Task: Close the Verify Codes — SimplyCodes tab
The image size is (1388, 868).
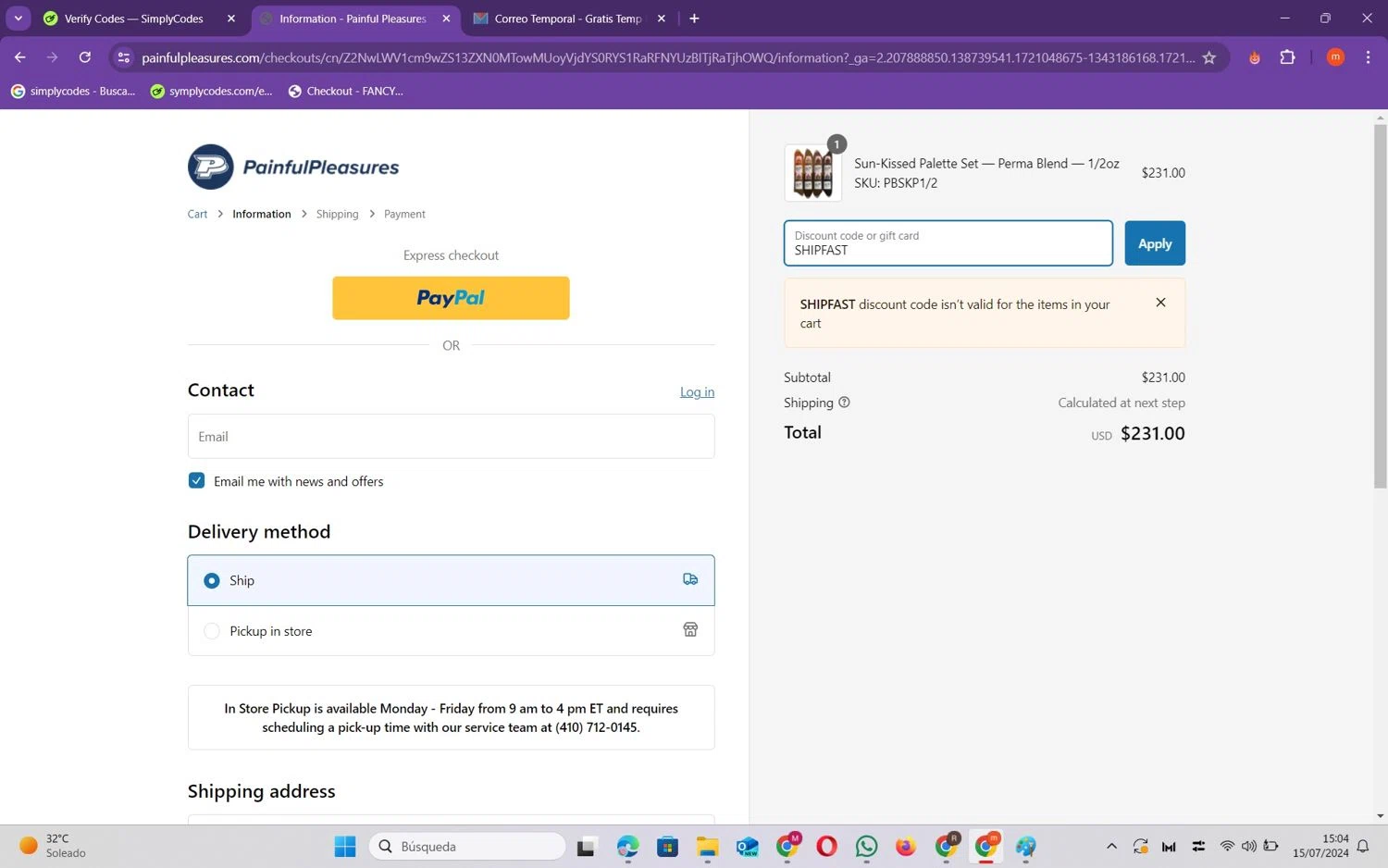Action: point(231,19)
